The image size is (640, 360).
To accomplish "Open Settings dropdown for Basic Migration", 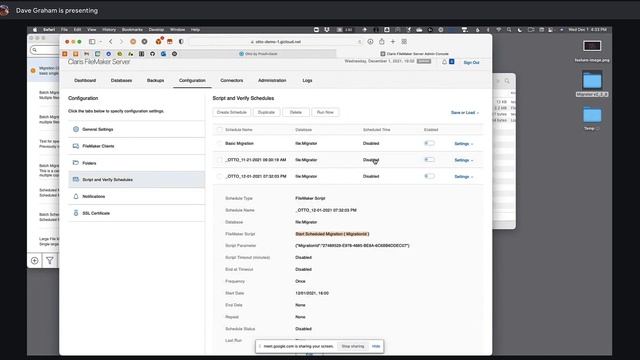I will 464,144.
